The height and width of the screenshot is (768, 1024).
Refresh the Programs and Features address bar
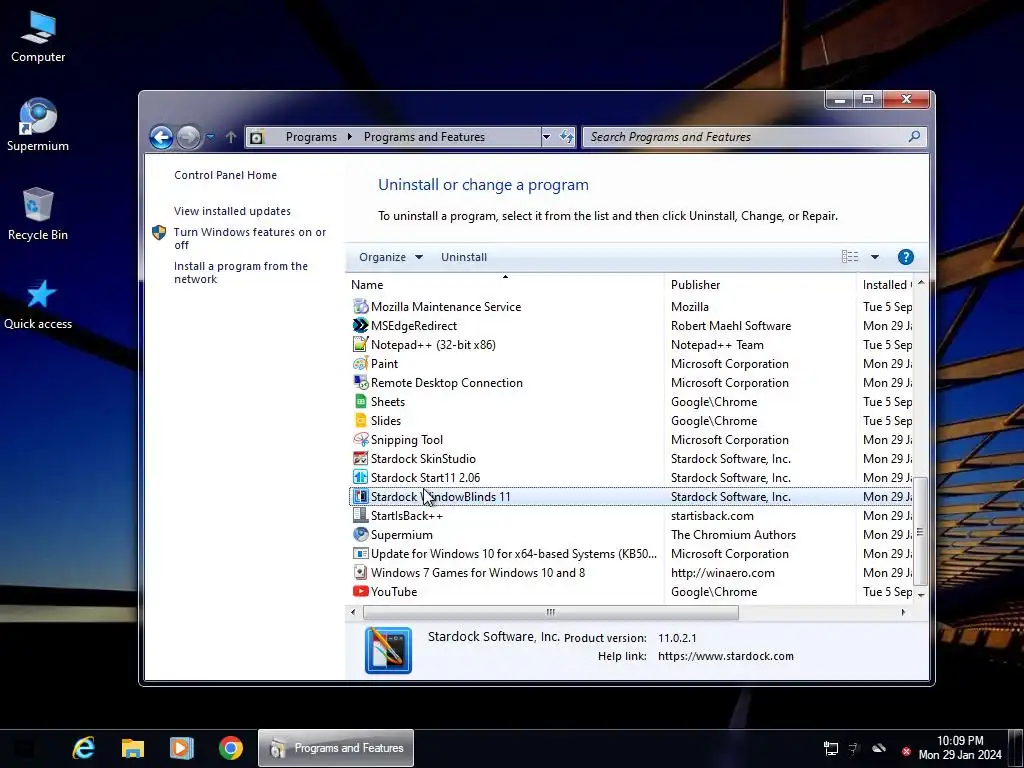click(566, 137)
